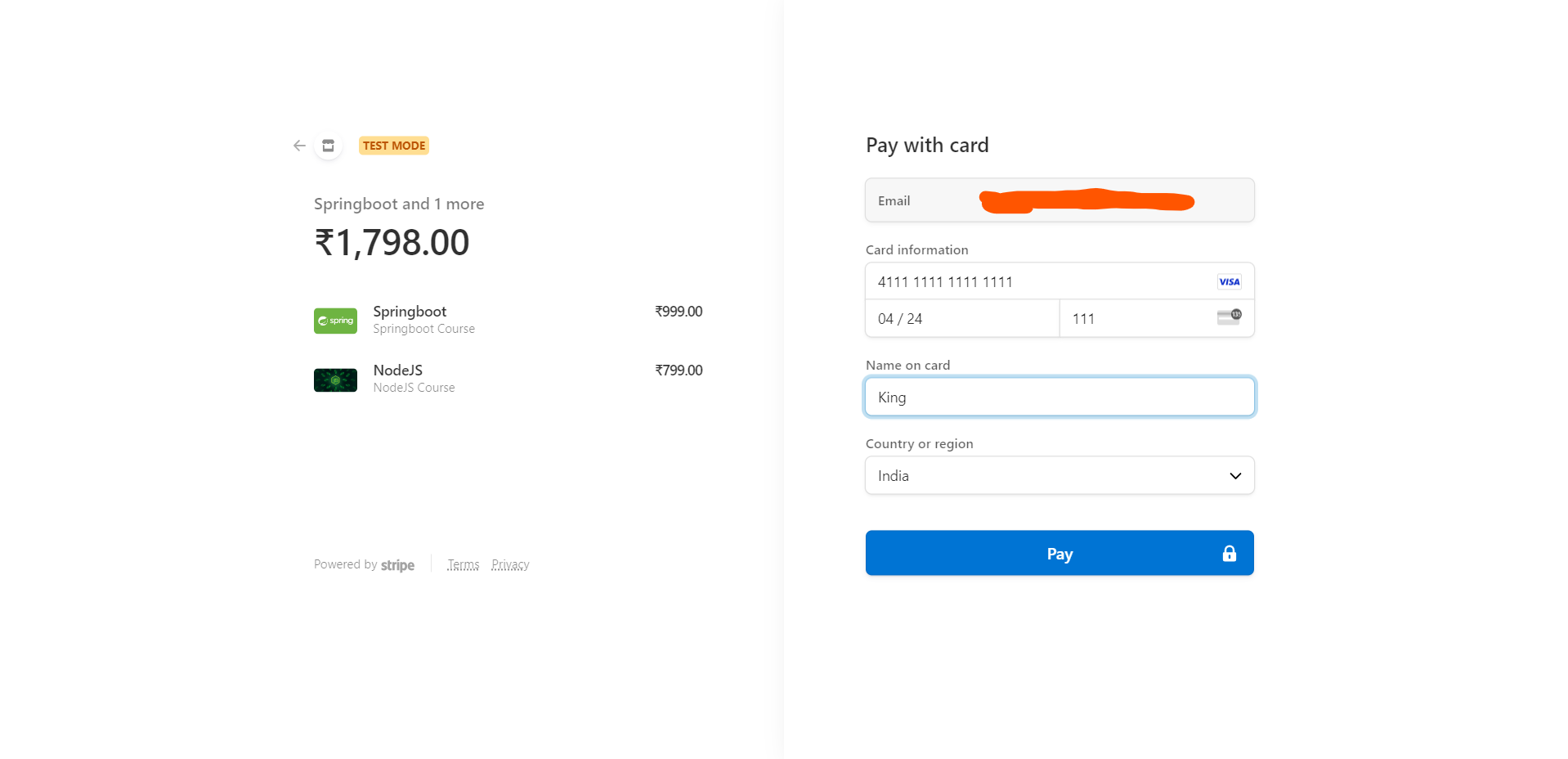Open the Privacy link
The height and width of the screenshot is (759, 1568).
coord(510,565)
